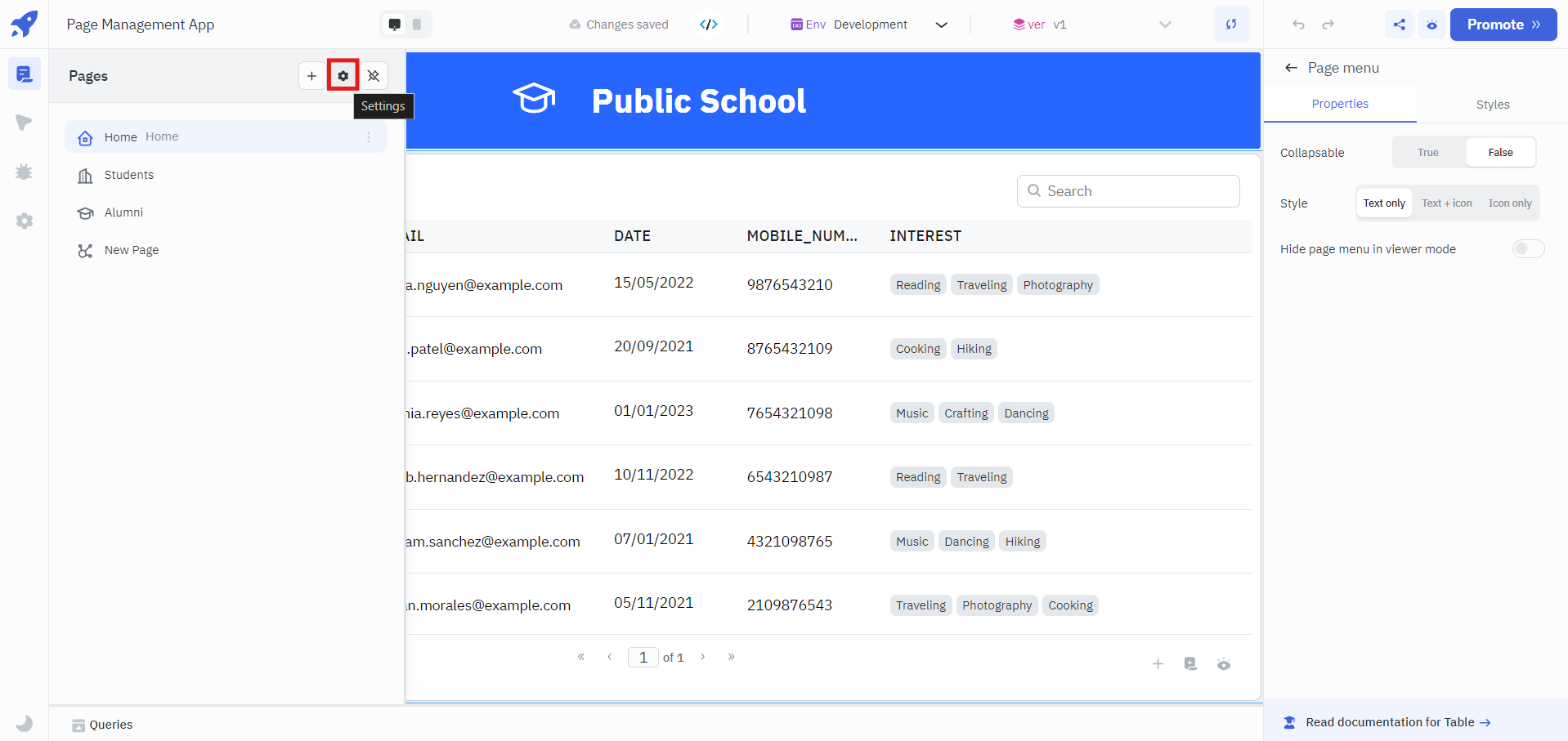Viewport: 1568px width, 741px height.
Task: Click the Alumni graduation cap icon
Action: pyautogui.click(x=85, y=213)
